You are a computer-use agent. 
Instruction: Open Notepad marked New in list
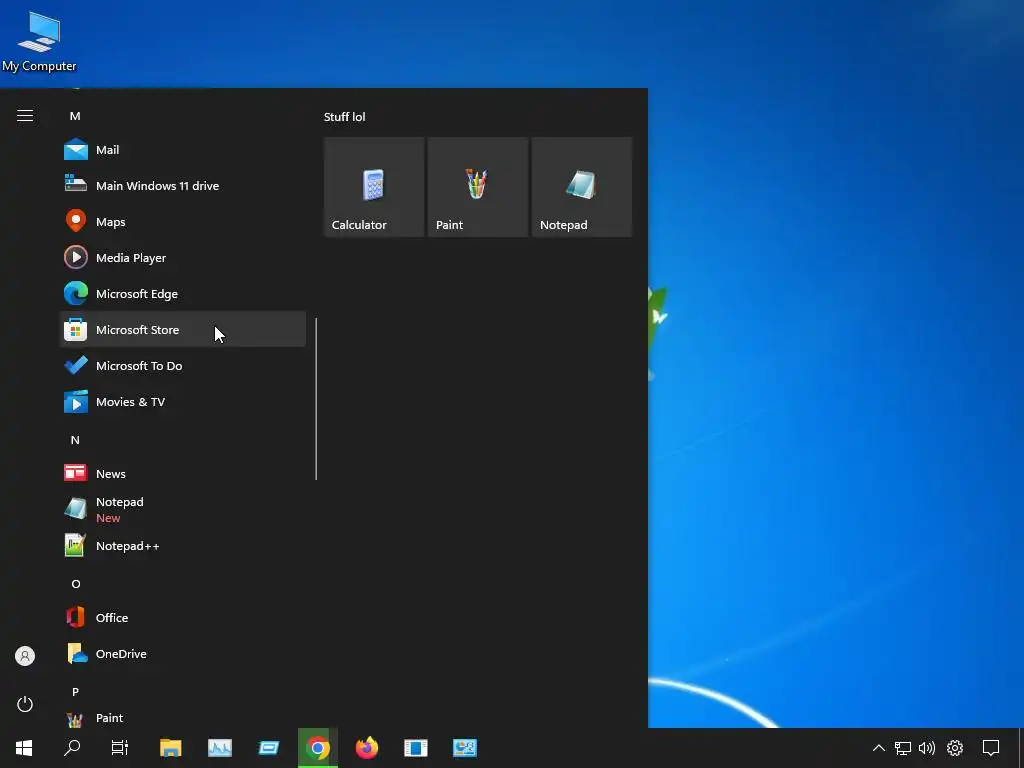click(x=183, y=509)
